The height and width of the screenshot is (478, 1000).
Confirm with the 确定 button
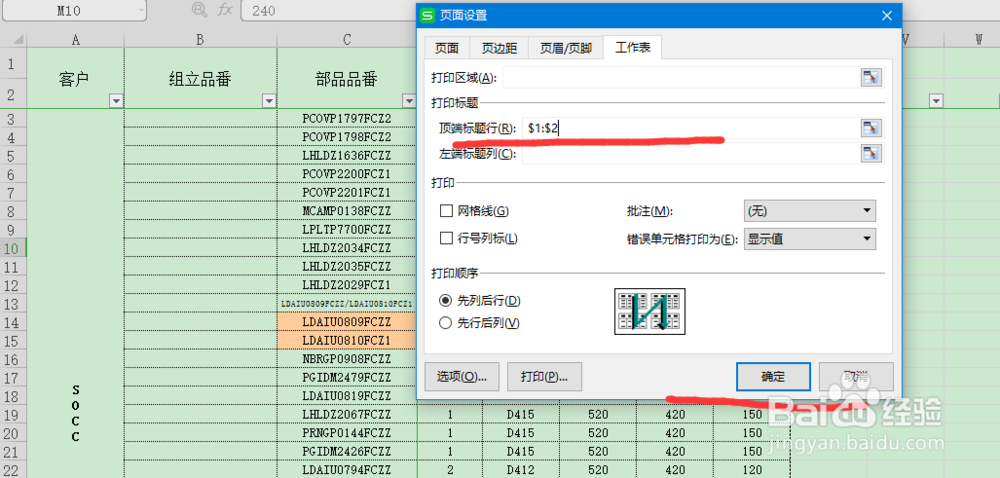[773, 376]
